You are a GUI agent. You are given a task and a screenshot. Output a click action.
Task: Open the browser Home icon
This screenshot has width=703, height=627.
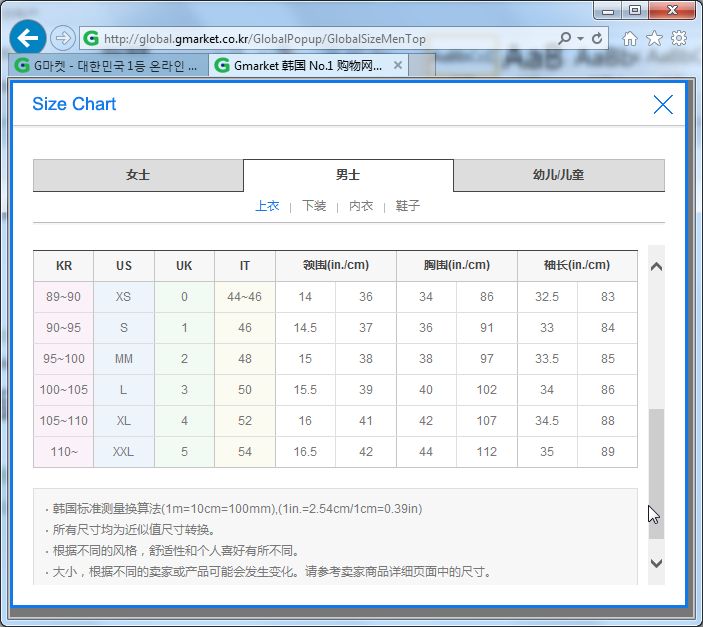pos(630,39)
